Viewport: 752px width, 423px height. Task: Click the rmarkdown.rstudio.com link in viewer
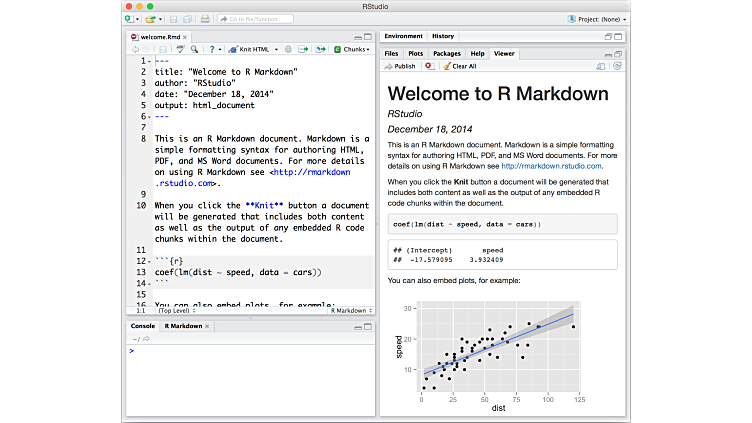click(x=559, y=166)
